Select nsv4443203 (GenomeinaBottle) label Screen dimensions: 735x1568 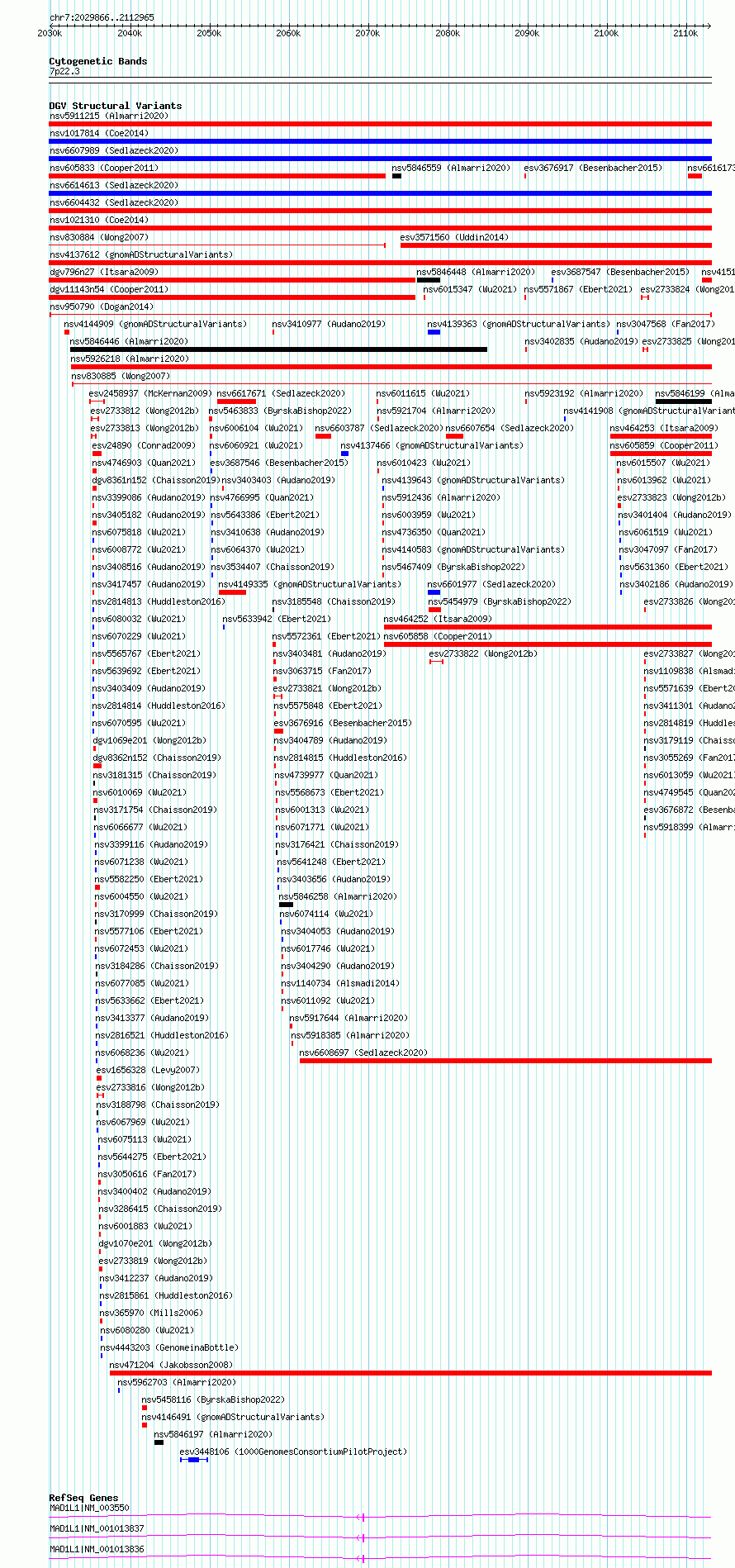pyautogui.click(x=169, y=1347)
